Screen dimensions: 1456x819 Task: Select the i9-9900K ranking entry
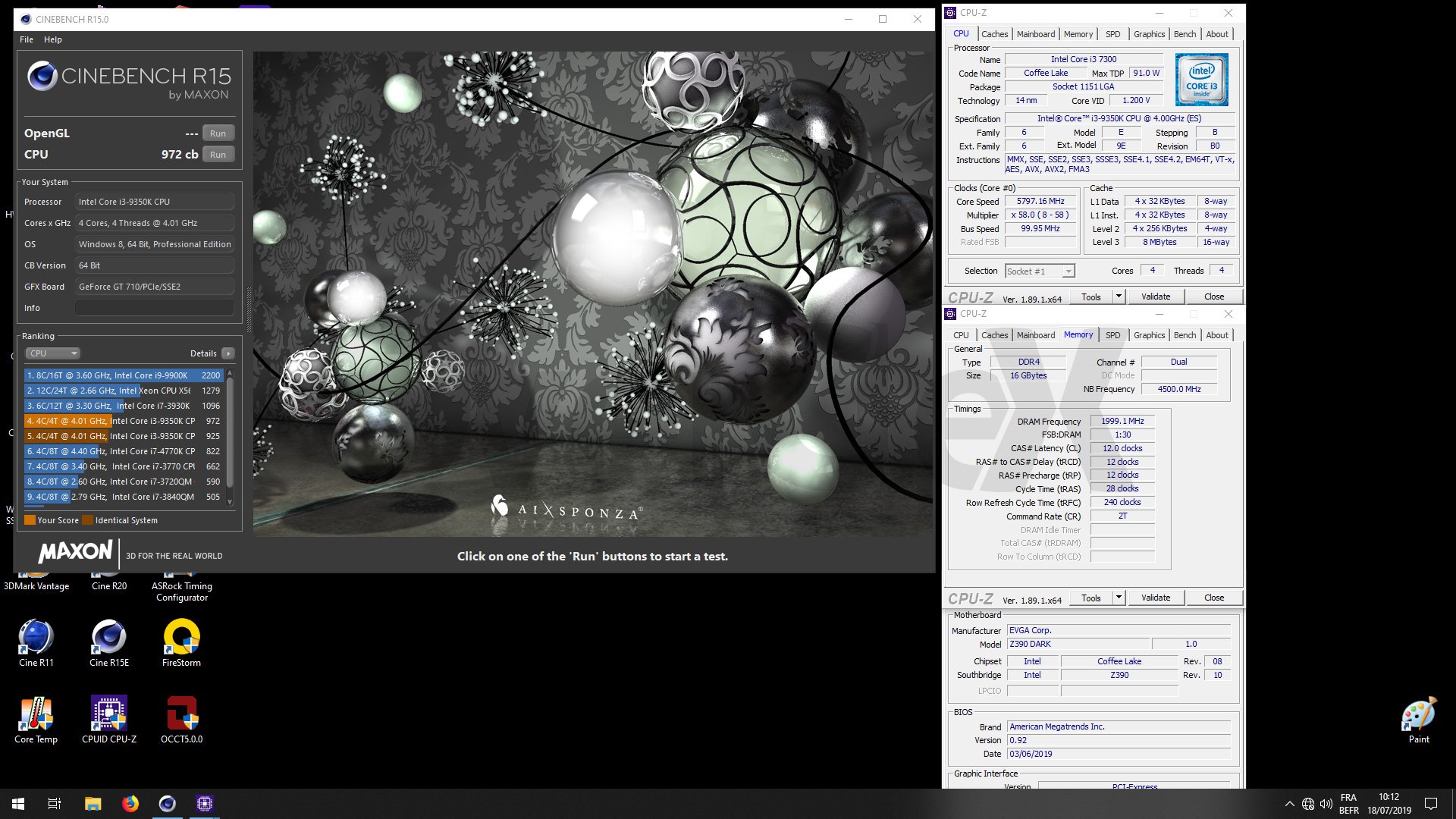coord(124,375)
